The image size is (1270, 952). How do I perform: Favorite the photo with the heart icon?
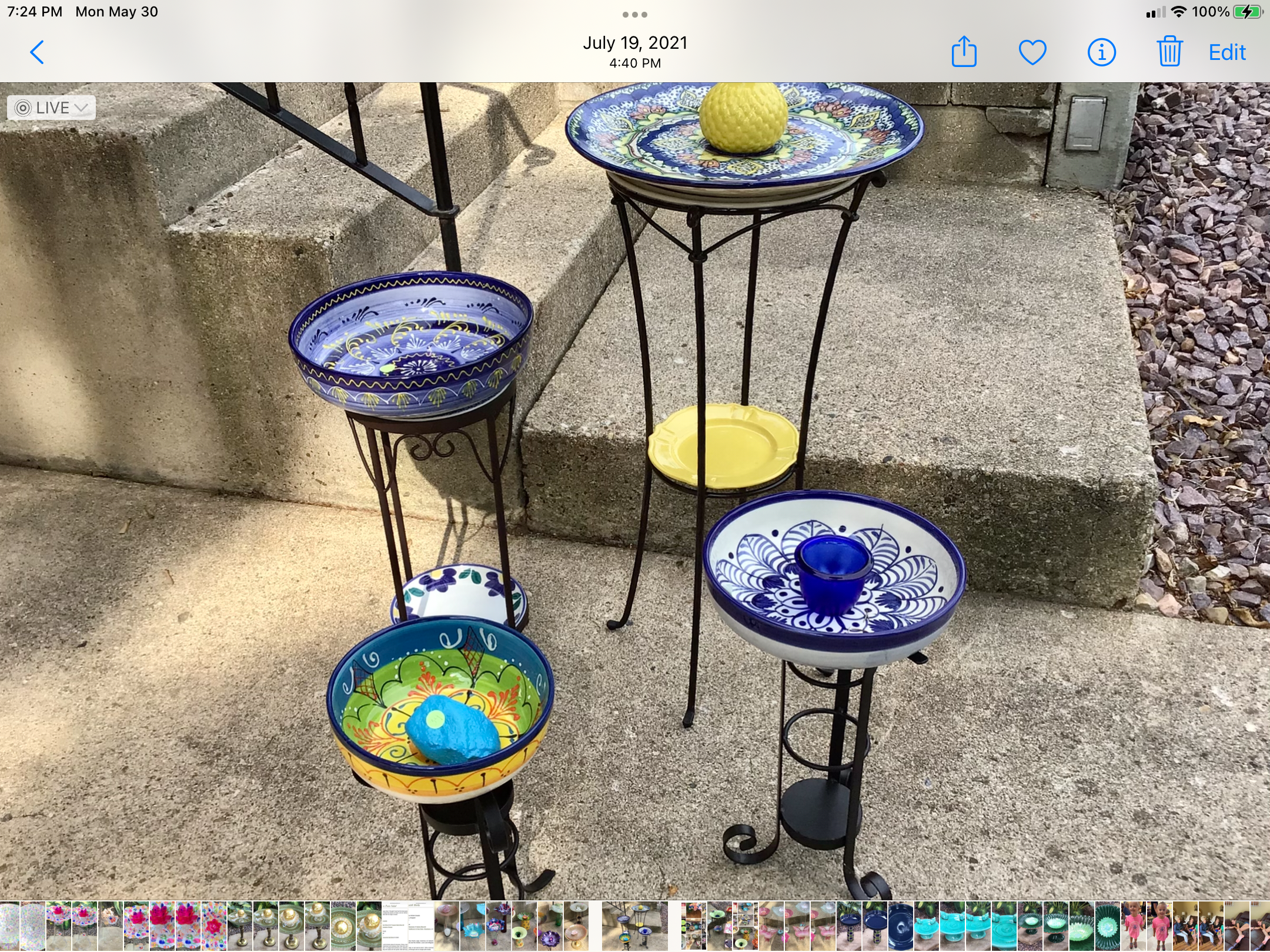1032,52
